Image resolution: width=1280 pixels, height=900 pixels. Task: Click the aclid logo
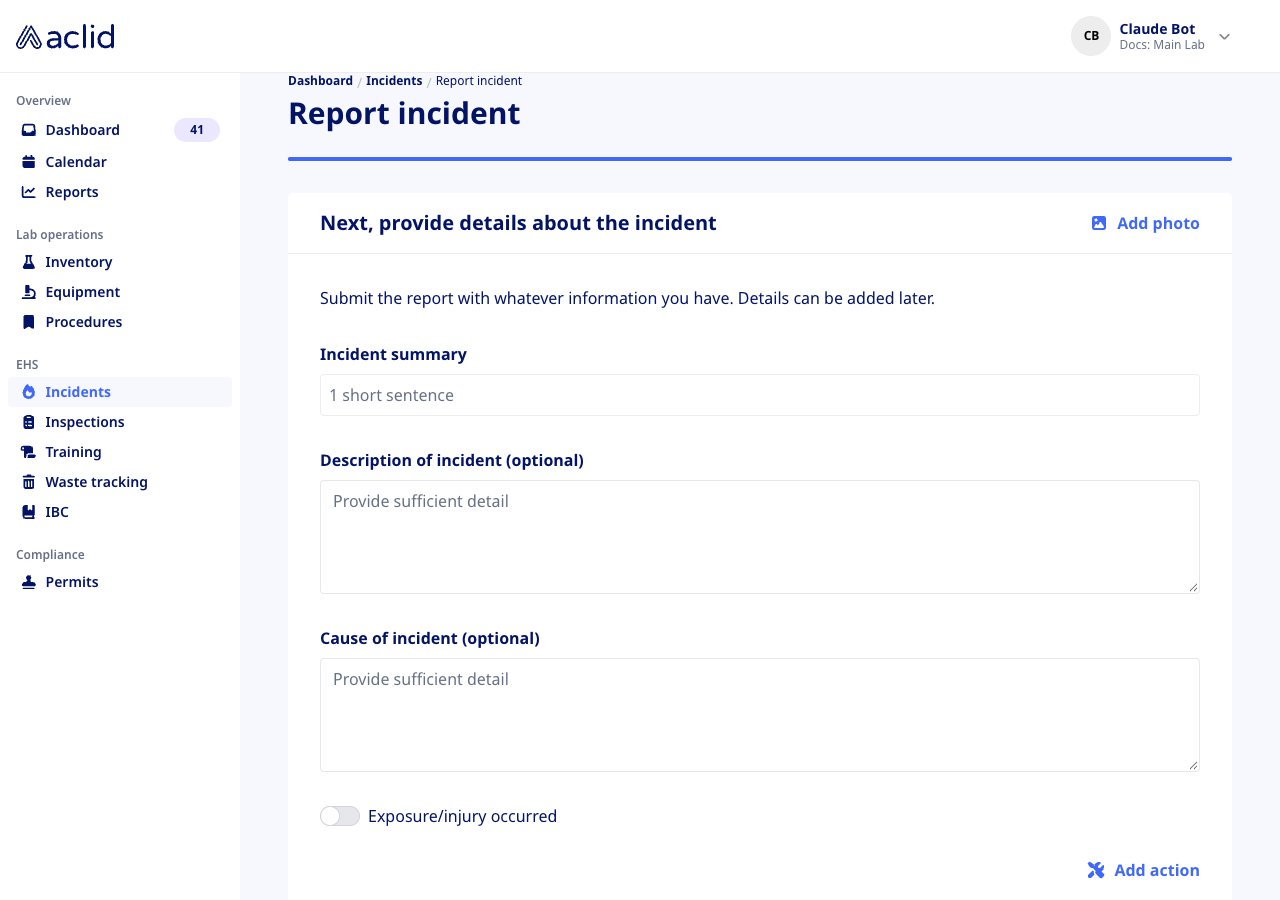(66, 37)
